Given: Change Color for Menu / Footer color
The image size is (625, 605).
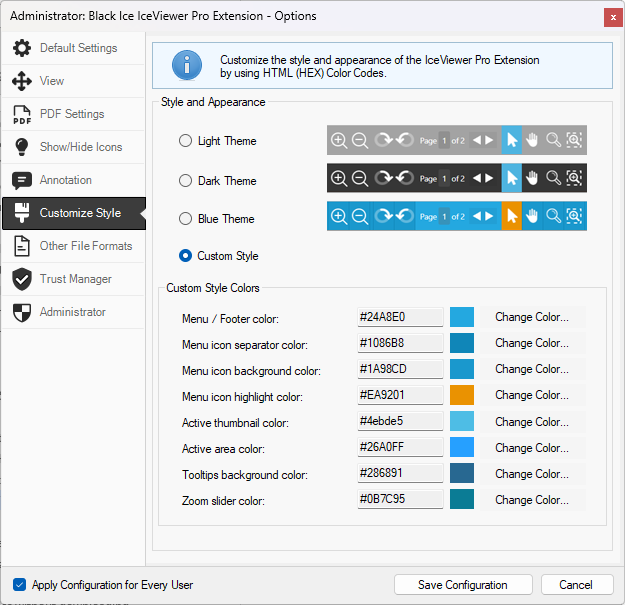Looking at the screenshot, I should tap(532, 317).
